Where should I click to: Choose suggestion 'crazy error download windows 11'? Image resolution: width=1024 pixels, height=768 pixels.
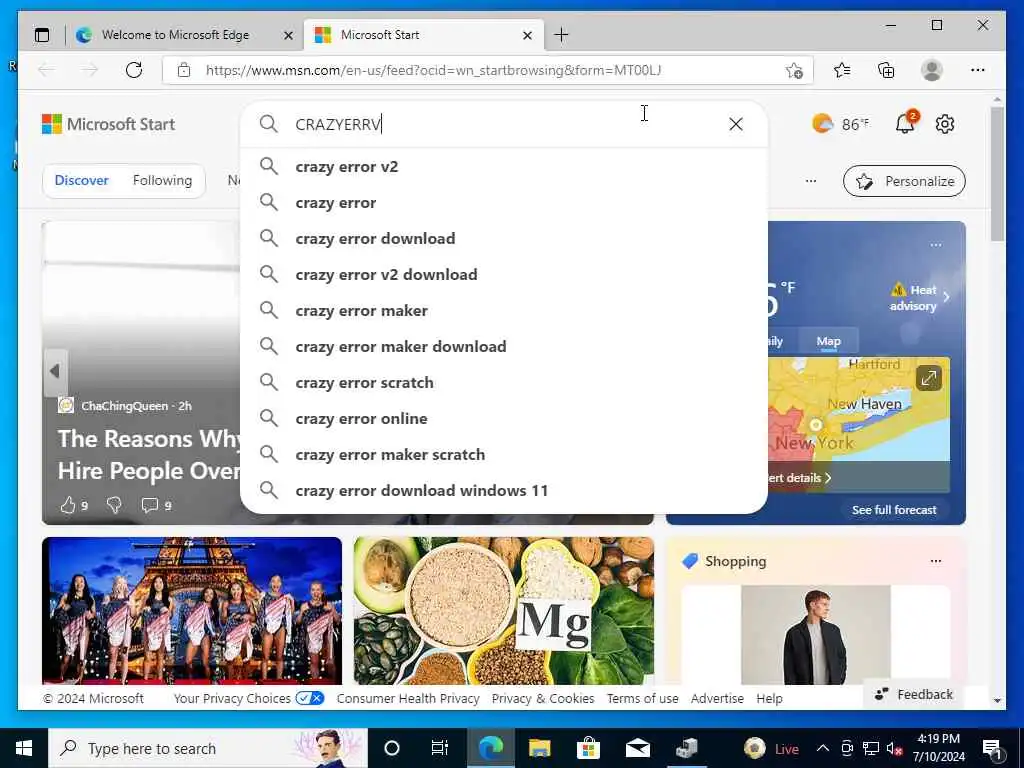[504, 490]
